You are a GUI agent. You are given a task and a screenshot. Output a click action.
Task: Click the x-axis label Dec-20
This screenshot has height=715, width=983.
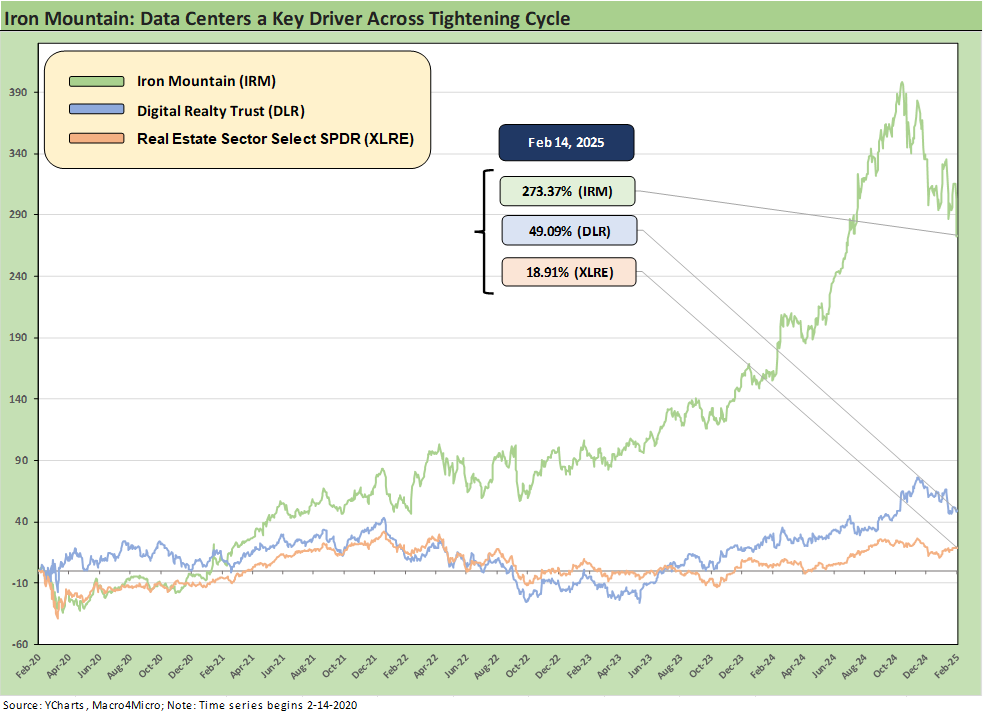tap(181, 666)
